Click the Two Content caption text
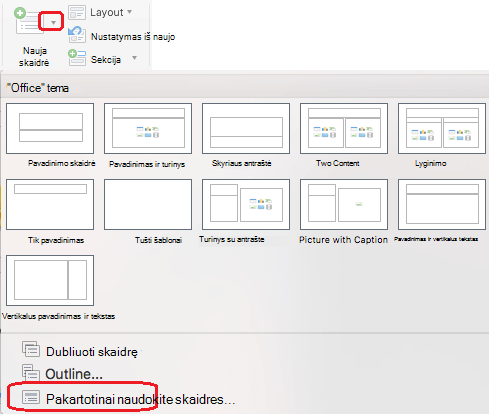The image size is (489, 414). pos(338,163)
